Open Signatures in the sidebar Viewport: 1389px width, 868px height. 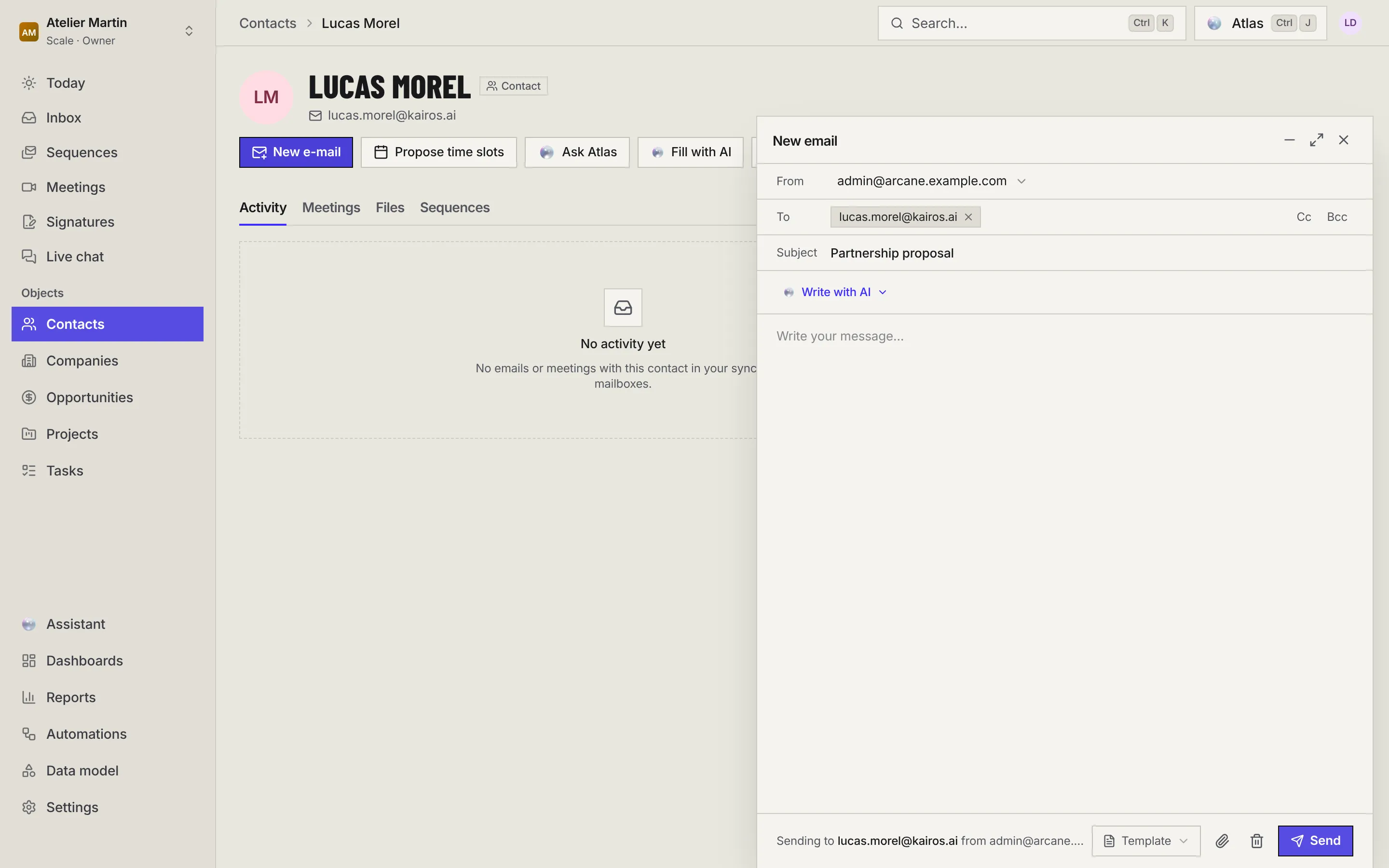point(108,222)
